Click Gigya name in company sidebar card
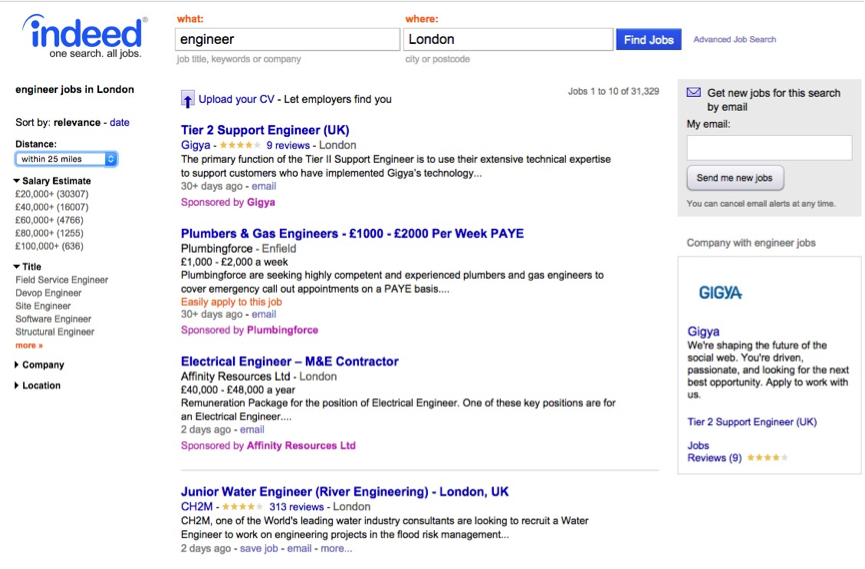 [703, 332]
